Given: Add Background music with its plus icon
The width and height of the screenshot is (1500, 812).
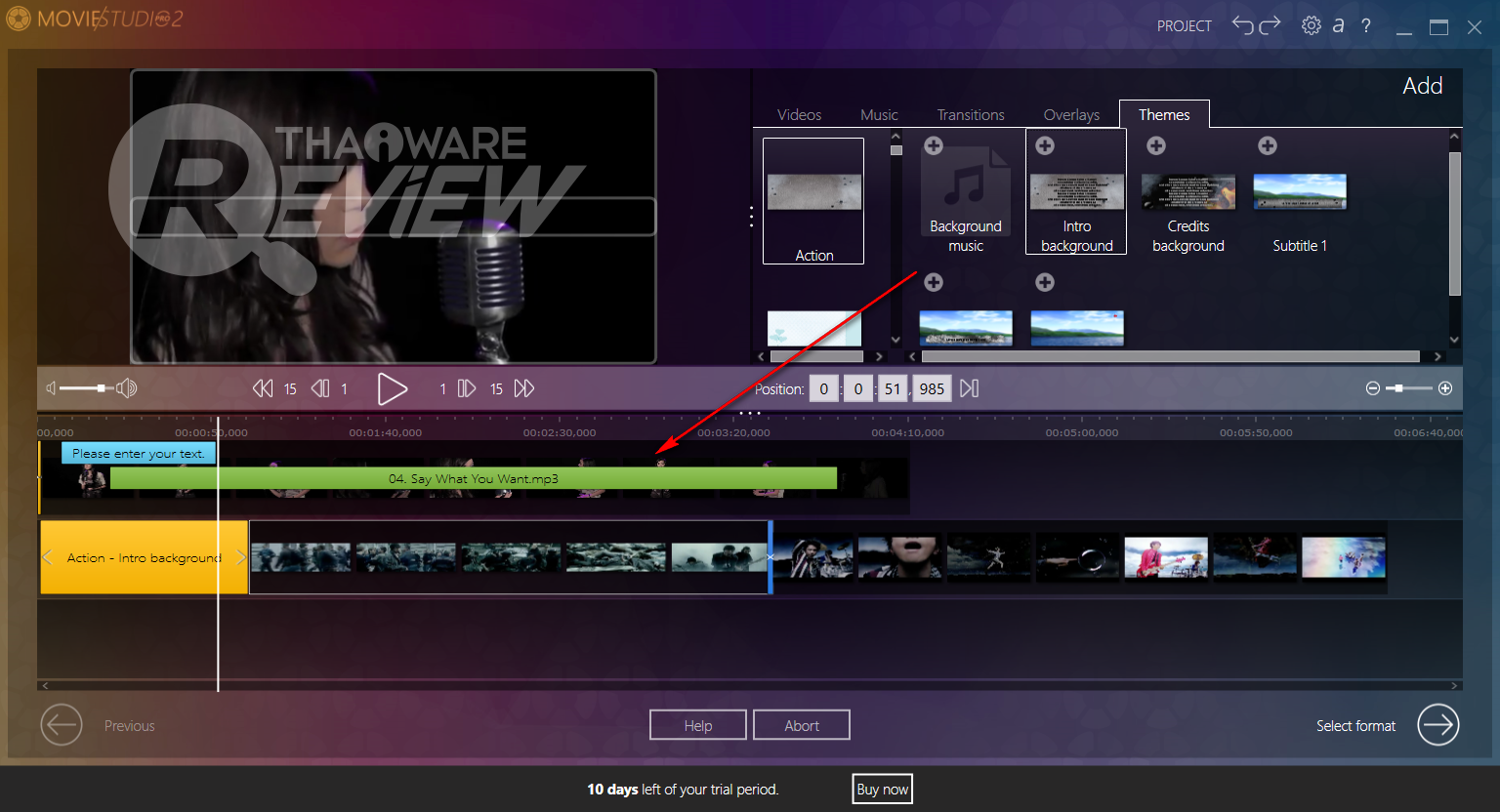Looking at the screenshot, I should pos(934,145).
